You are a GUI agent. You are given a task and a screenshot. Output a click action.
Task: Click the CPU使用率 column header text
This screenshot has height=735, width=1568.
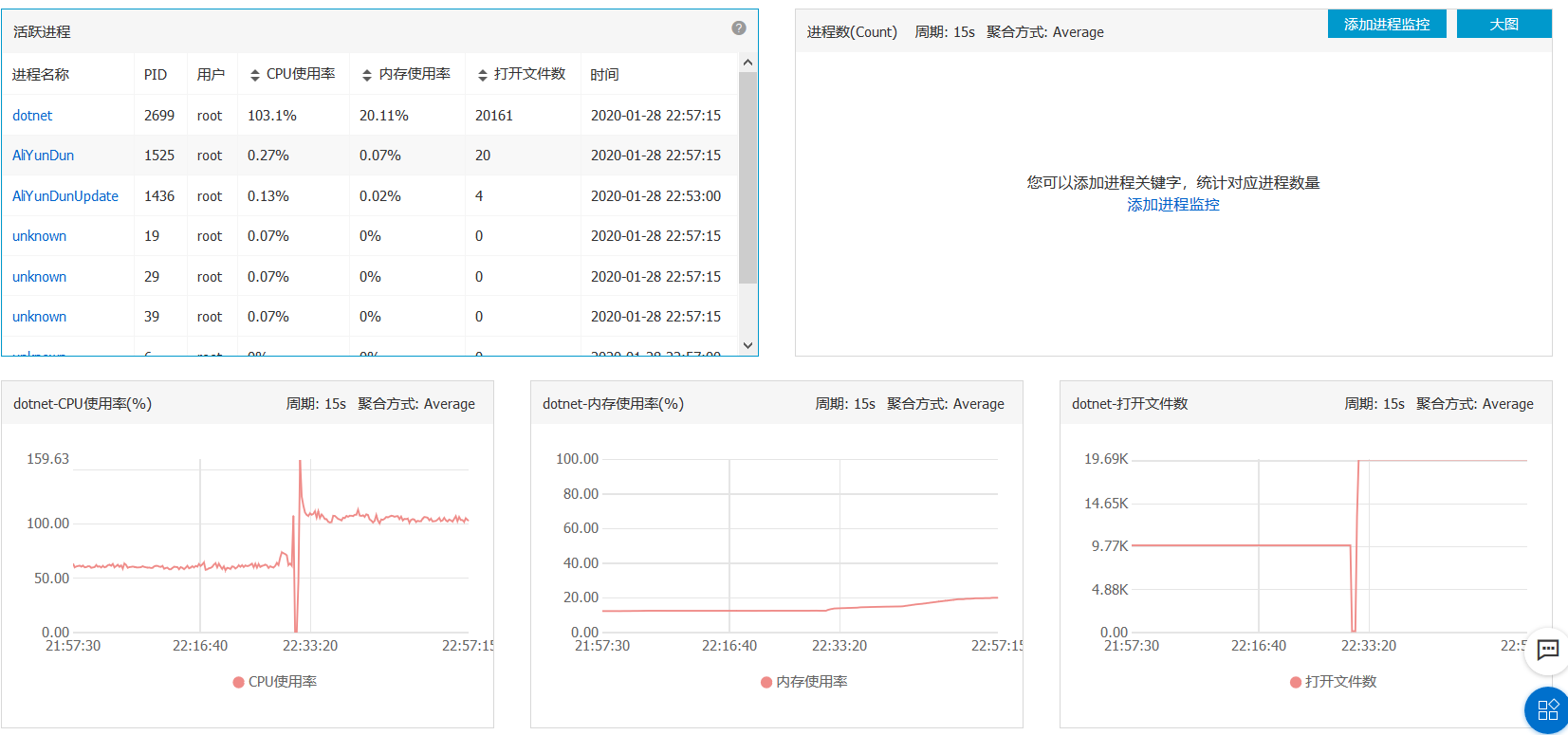point(301,74)
